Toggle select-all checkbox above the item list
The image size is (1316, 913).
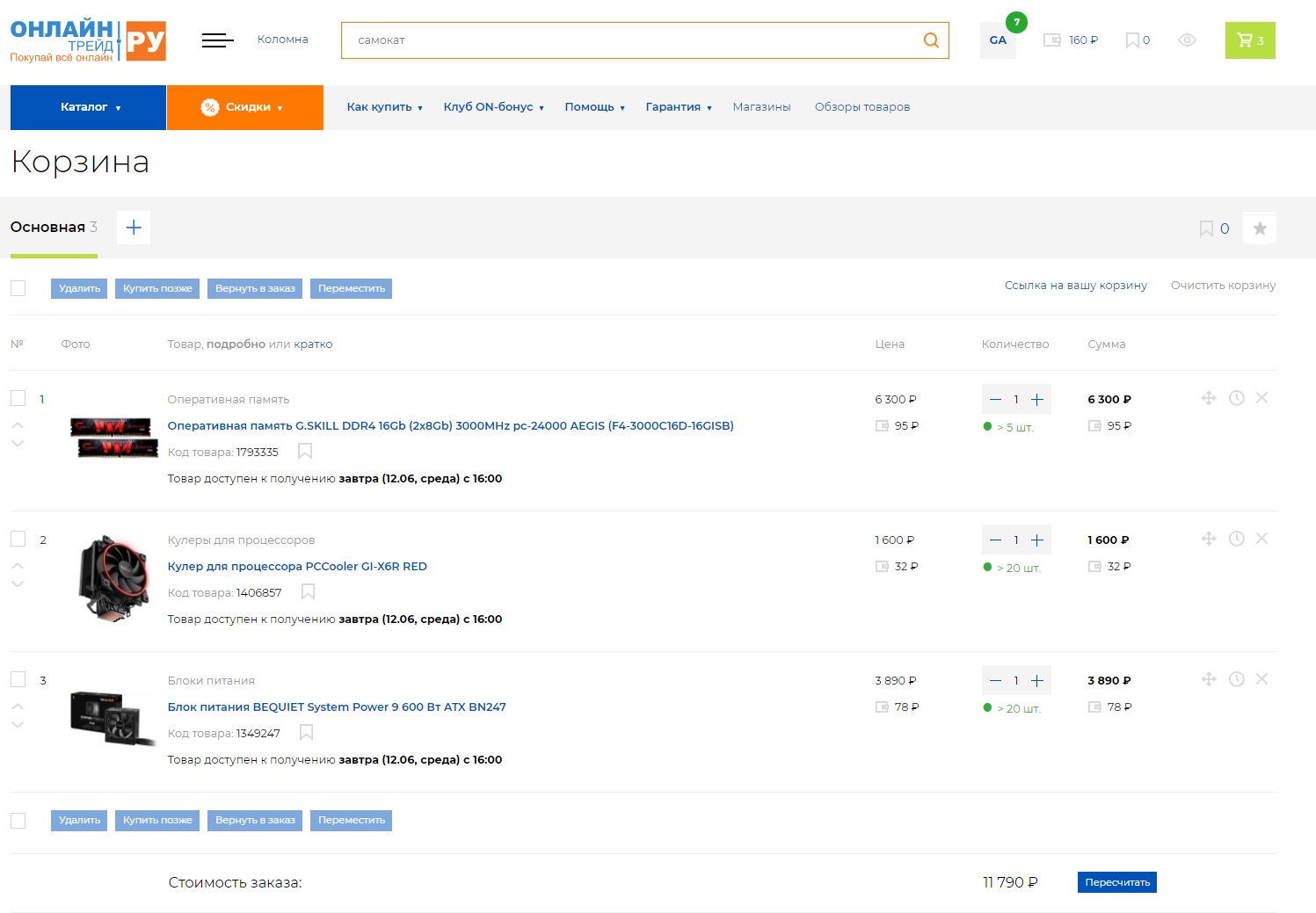pos(18,288)
